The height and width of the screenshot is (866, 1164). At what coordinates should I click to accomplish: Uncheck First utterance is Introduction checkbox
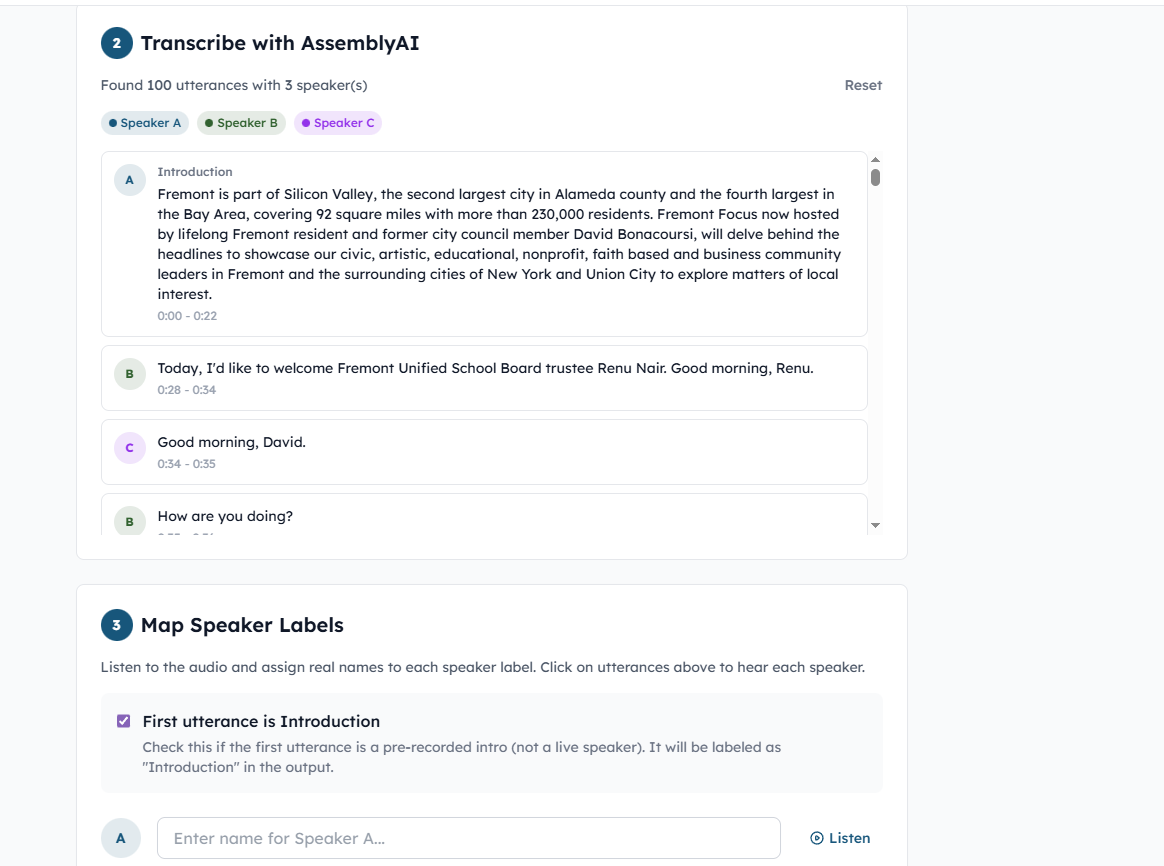[x=124, y=721]
